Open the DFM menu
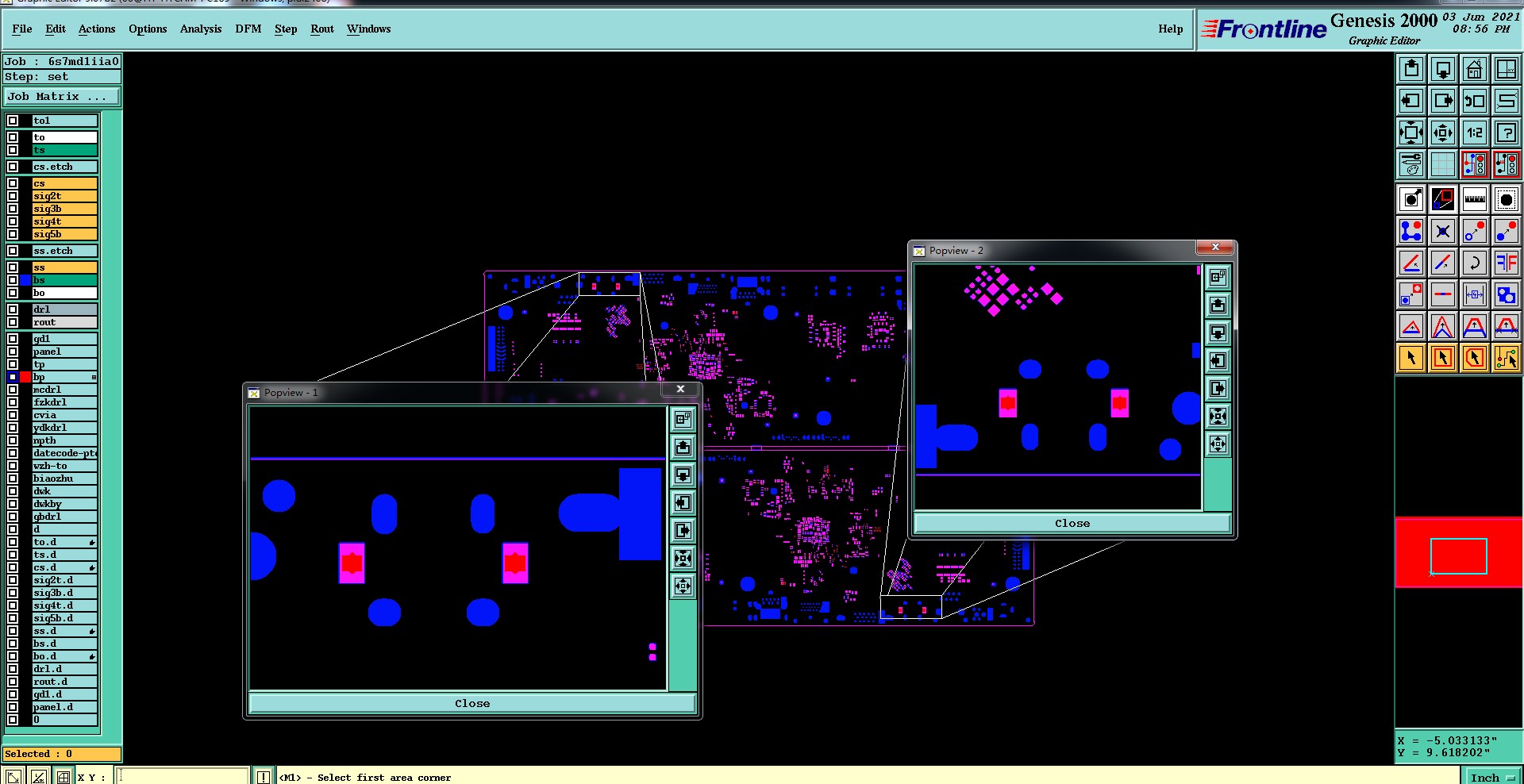The width and height of the screenshot is (1524, 784). click(x=248, y=29)
